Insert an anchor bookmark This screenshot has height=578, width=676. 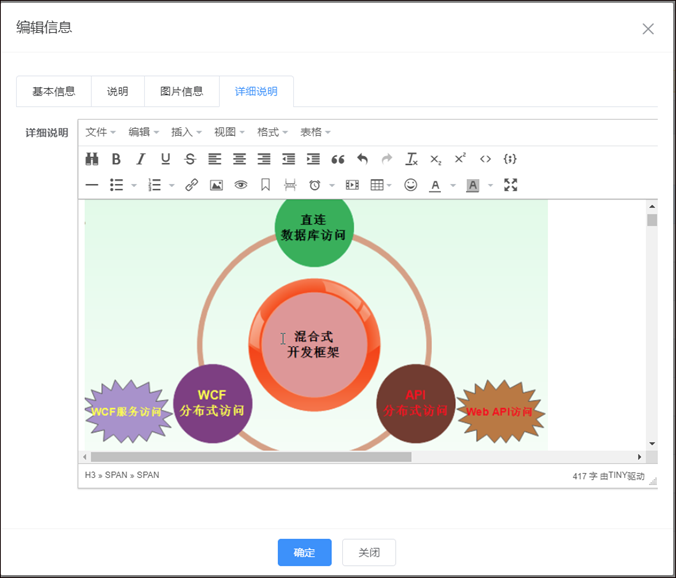click(265, 185)
